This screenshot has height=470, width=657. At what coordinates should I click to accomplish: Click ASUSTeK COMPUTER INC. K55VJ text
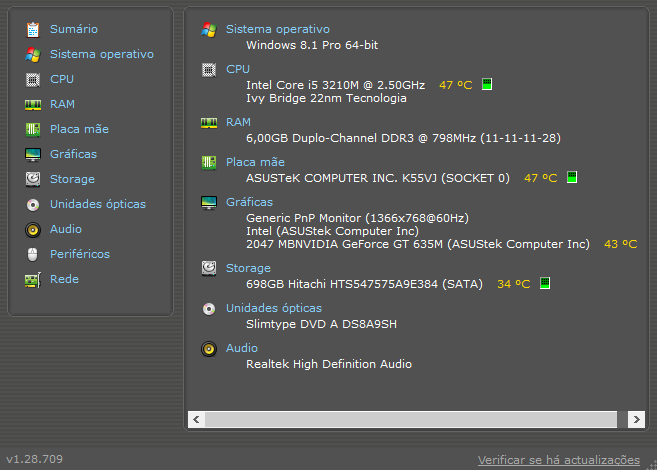[378, 178]
